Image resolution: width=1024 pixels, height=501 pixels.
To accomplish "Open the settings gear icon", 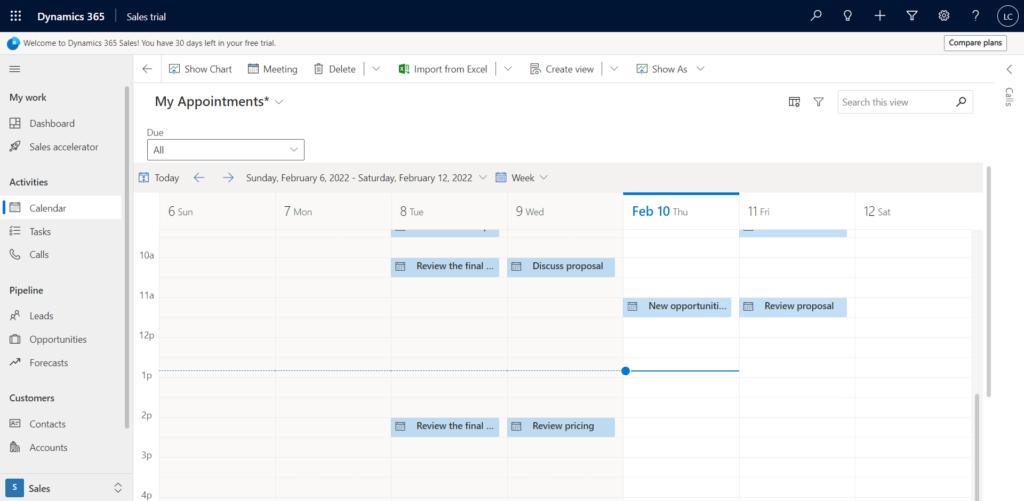I will coord(944,16).
